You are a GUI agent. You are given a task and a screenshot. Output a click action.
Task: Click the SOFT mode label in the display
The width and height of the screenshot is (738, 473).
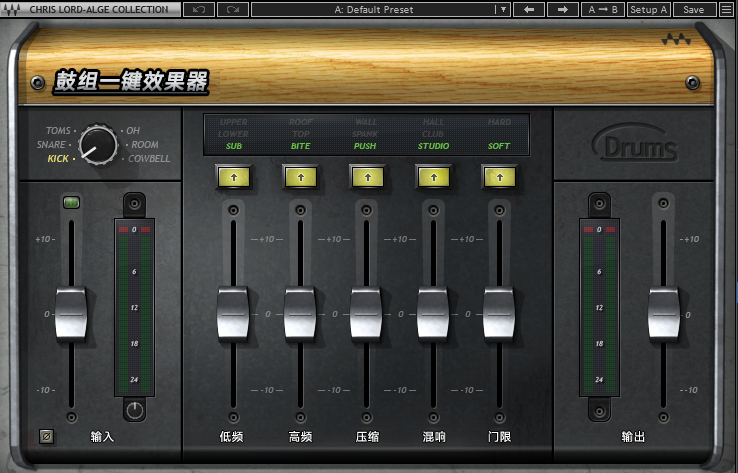pyautogui.click(x=499, y=146)
